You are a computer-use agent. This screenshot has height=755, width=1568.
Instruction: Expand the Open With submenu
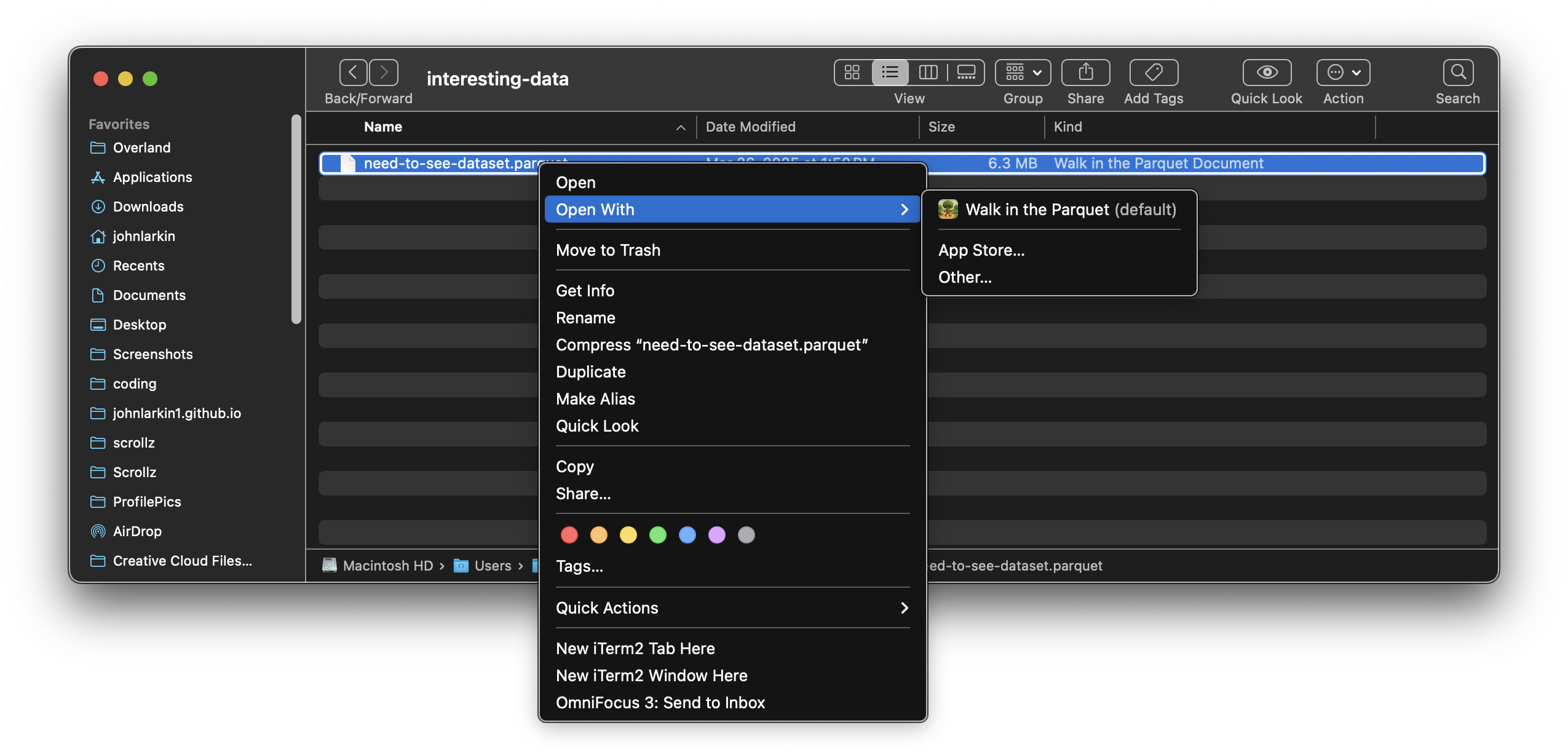click(732, 210)
